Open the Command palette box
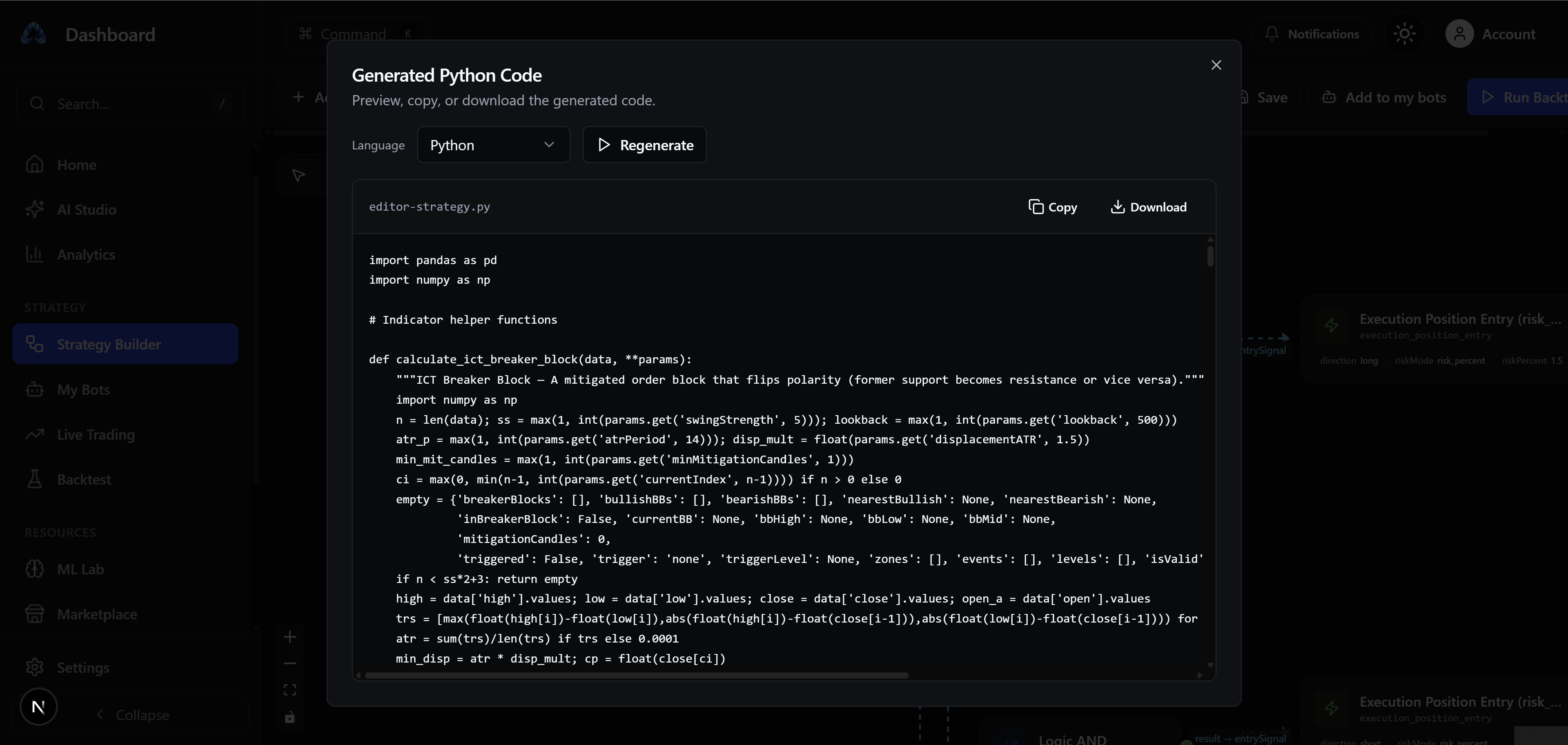The image size is (1568, 745). (358, 33)
